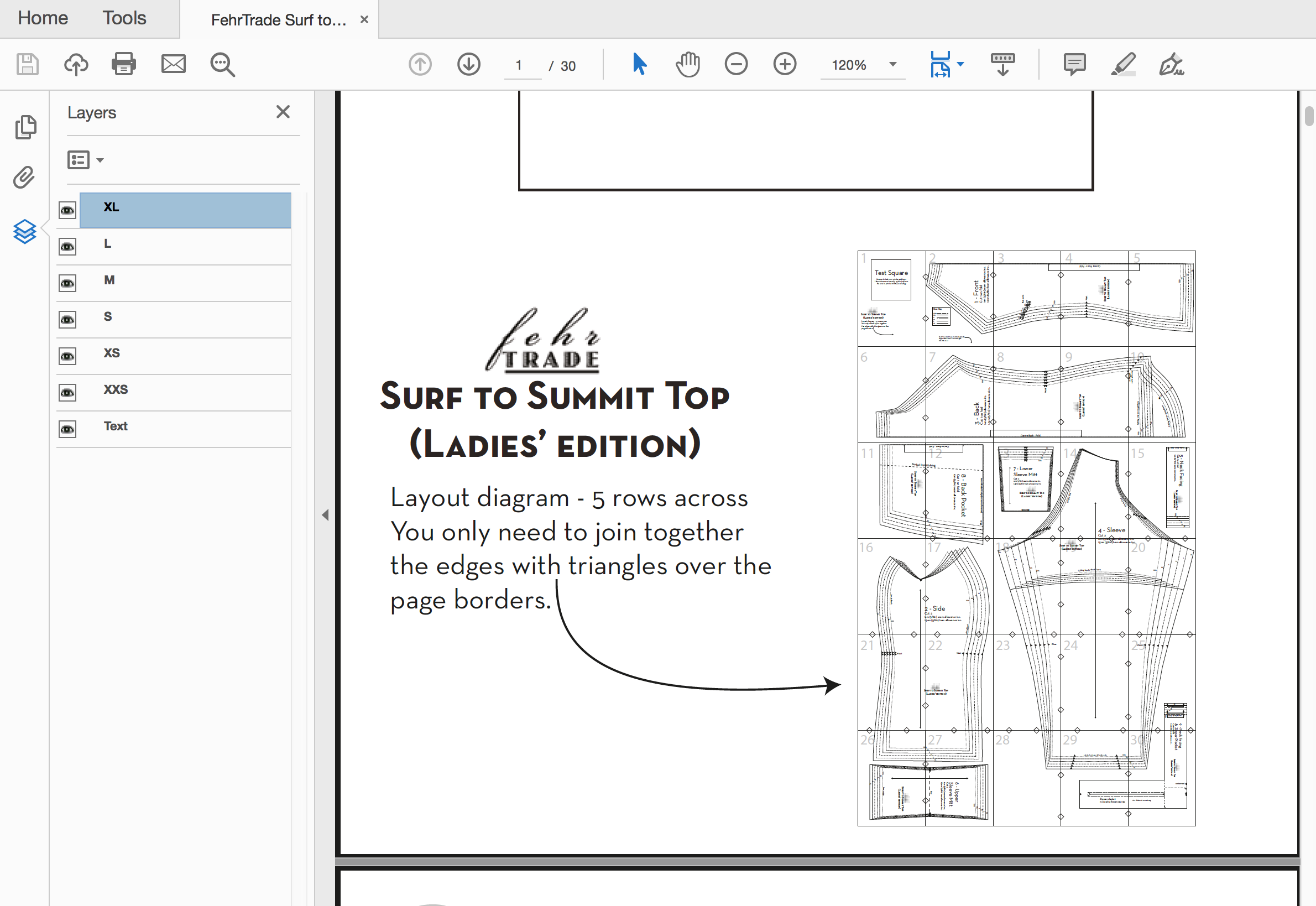This screenshot has width=1316, height=906.
Task: Close the FehrTrade document tab
Action: (364, 20)
